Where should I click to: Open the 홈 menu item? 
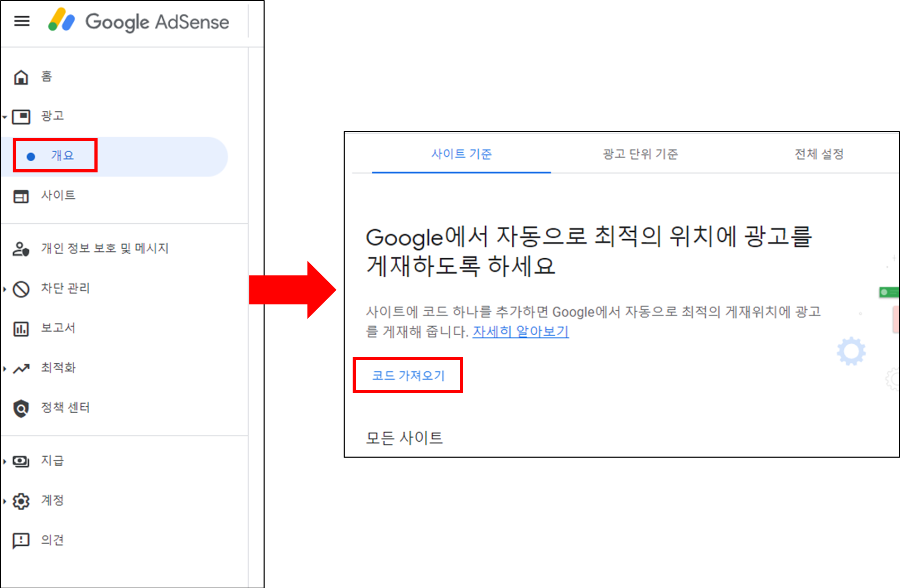coord(46,76)
